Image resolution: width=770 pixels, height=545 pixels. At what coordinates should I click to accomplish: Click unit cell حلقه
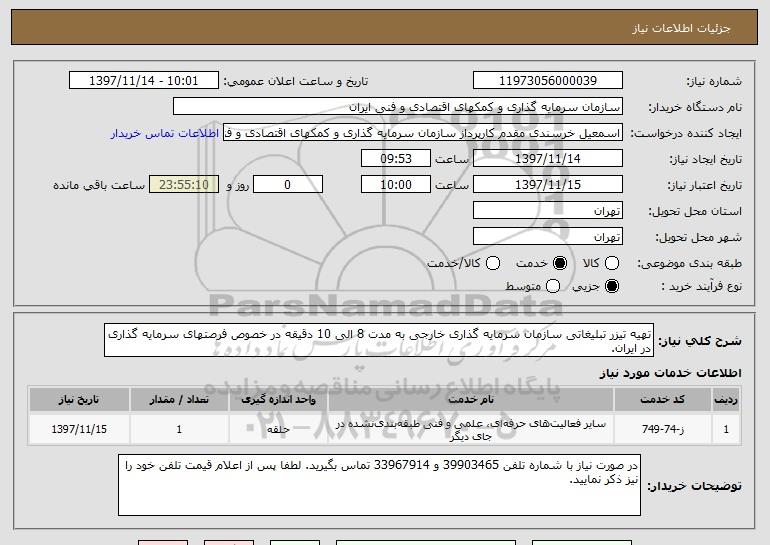(278, 429)
